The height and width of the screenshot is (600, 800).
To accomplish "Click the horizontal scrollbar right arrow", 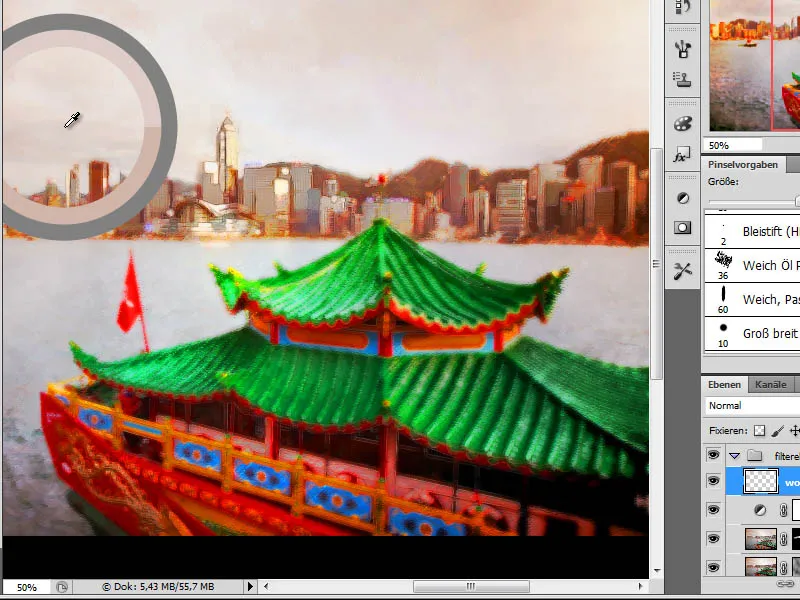I will pos(640,587).
